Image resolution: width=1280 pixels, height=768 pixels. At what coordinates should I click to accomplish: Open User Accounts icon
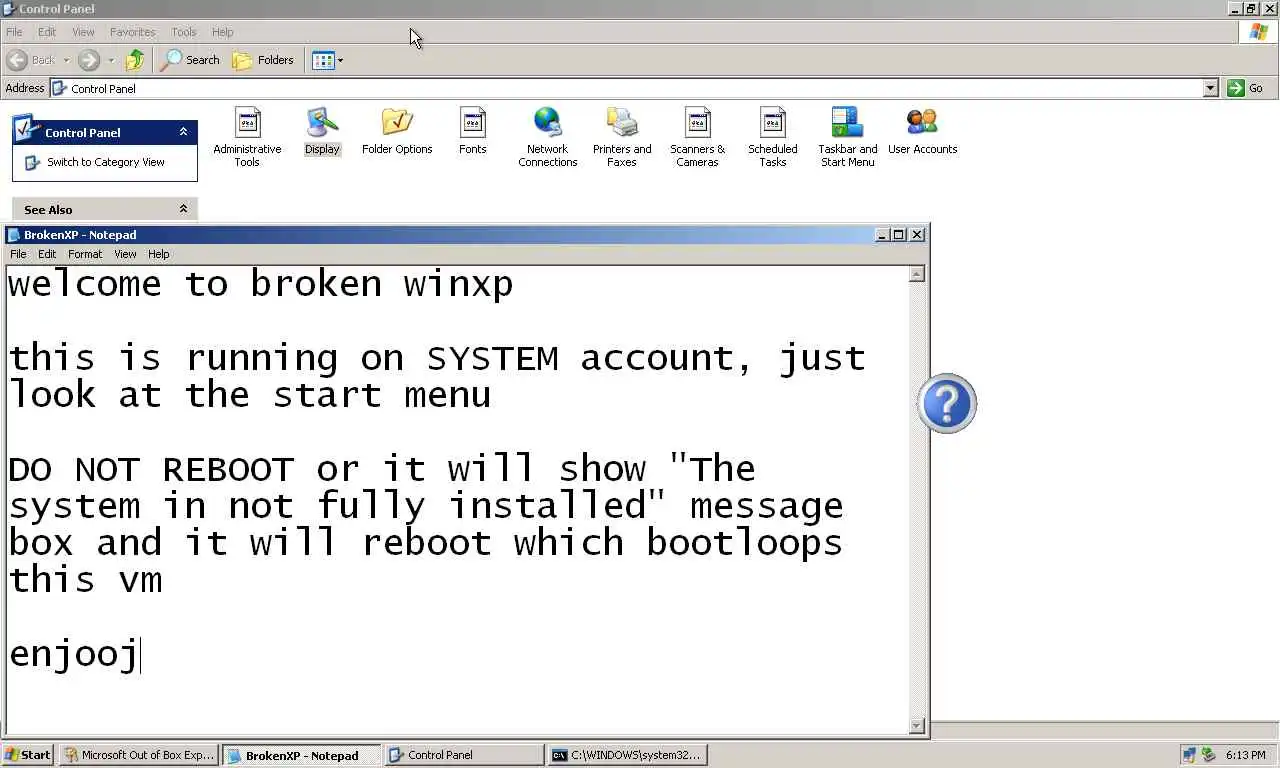(922, 131)
